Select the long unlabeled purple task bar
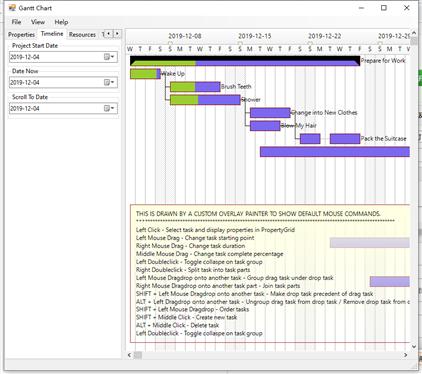 click(x=335, y=152)
